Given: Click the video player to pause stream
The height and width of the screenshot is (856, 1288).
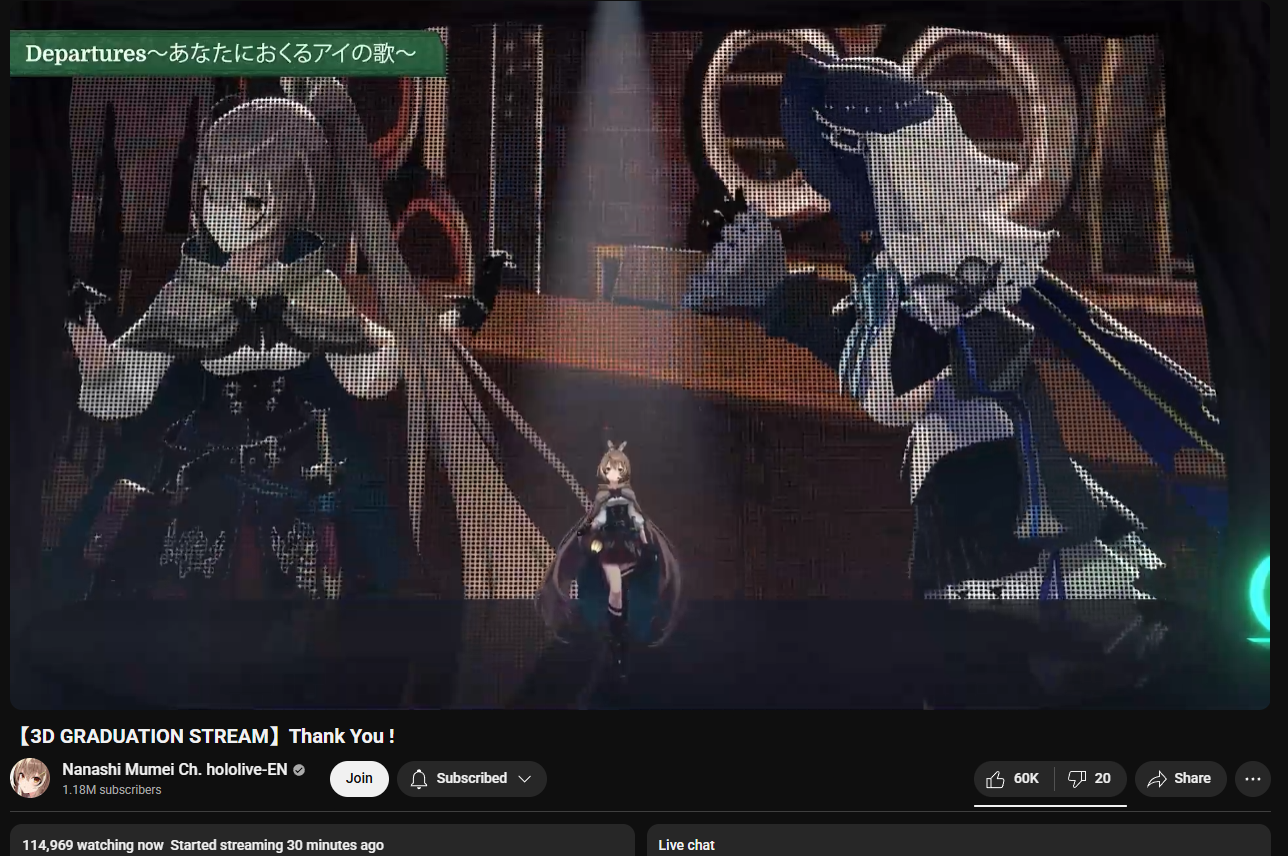Looking at the screenshot, I should tap(640, 355).
